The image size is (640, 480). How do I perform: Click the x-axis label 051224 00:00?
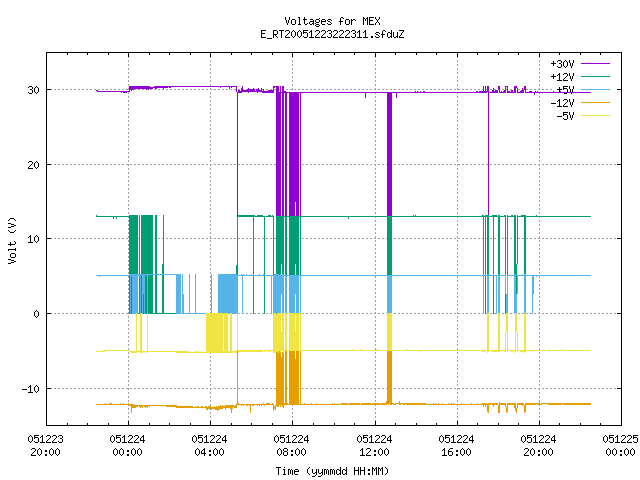[x=127, y=446]
